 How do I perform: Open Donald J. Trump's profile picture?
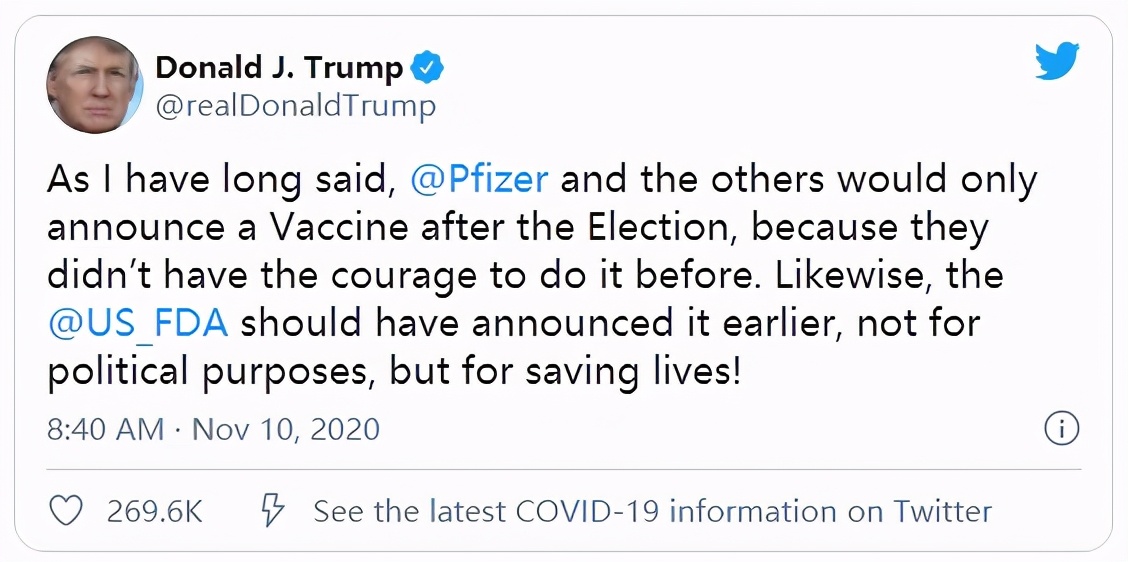click(94, 86)
